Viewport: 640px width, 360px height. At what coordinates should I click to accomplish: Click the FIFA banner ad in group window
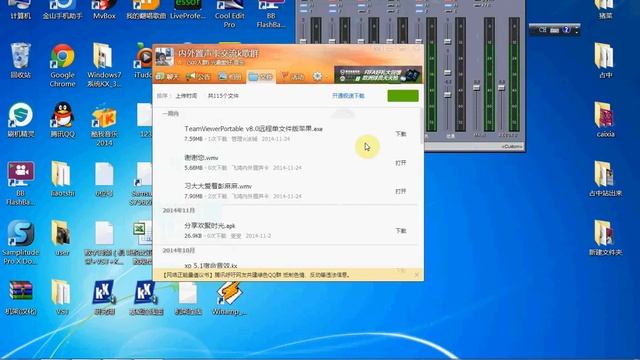(378, 75)
